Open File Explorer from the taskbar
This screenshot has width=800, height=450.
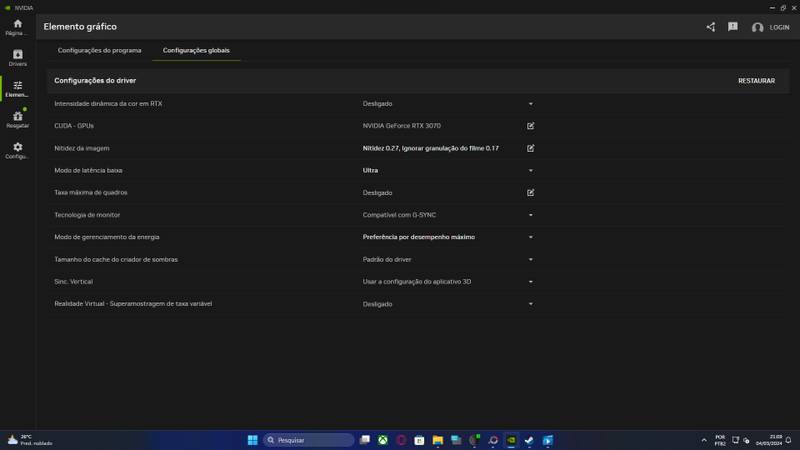click(437, 440)
